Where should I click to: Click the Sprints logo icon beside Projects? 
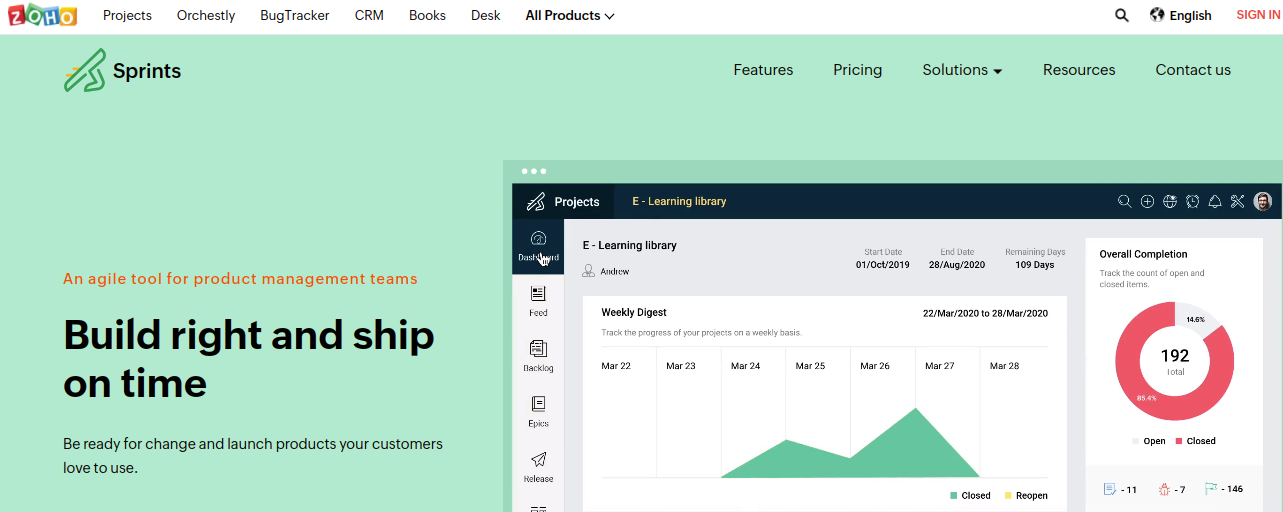pyautogui.click(x=537, y=201)
